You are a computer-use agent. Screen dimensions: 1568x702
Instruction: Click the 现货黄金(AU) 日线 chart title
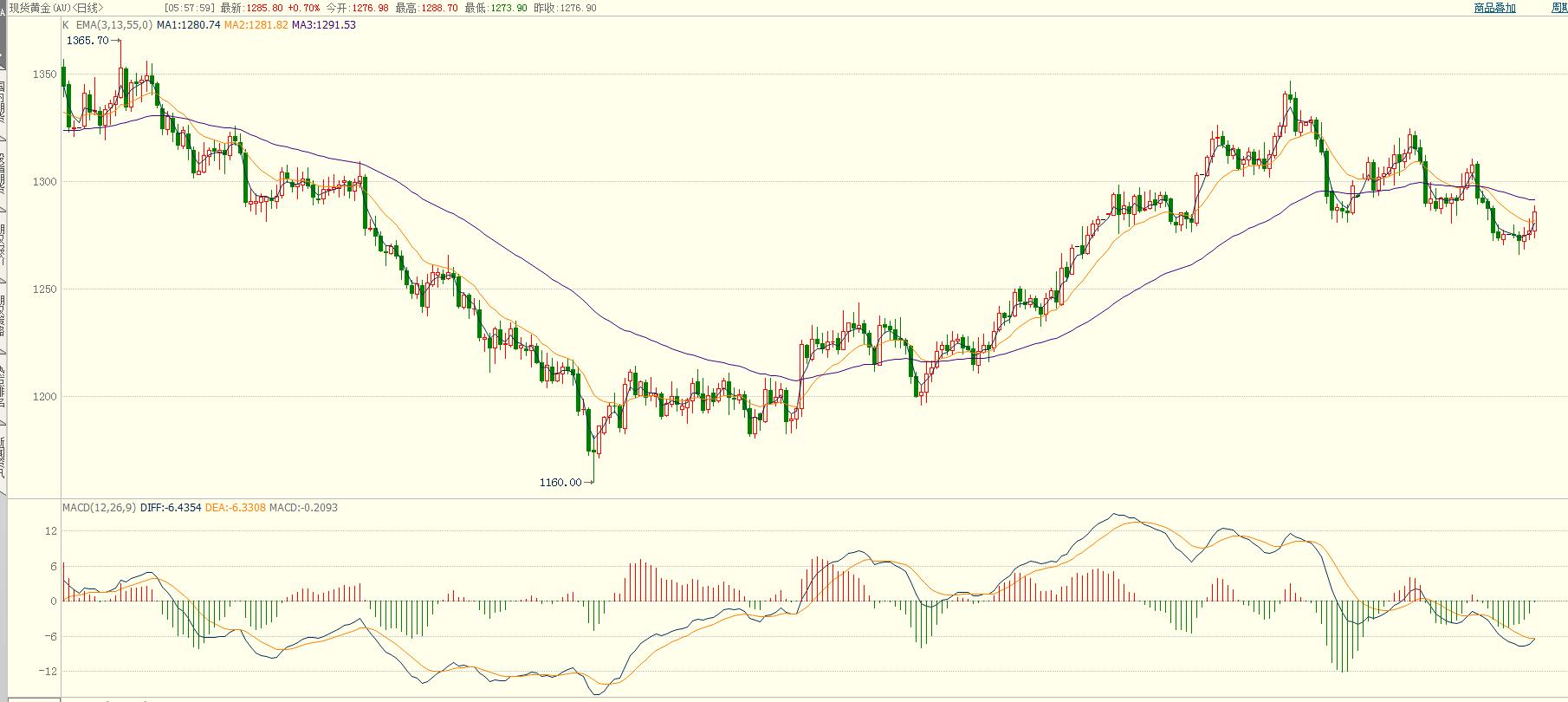[55, 8]
